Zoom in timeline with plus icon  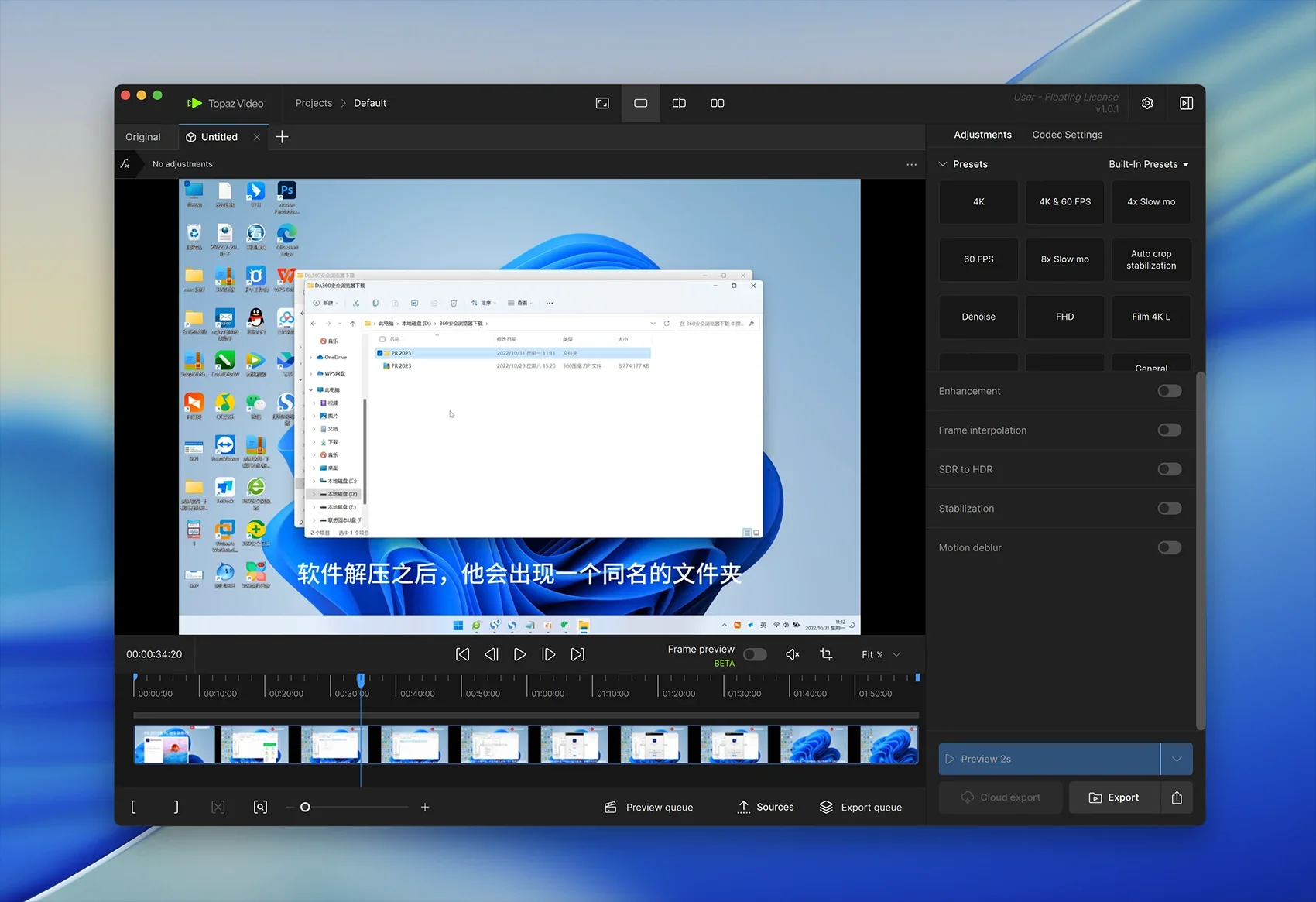[425, 807]
